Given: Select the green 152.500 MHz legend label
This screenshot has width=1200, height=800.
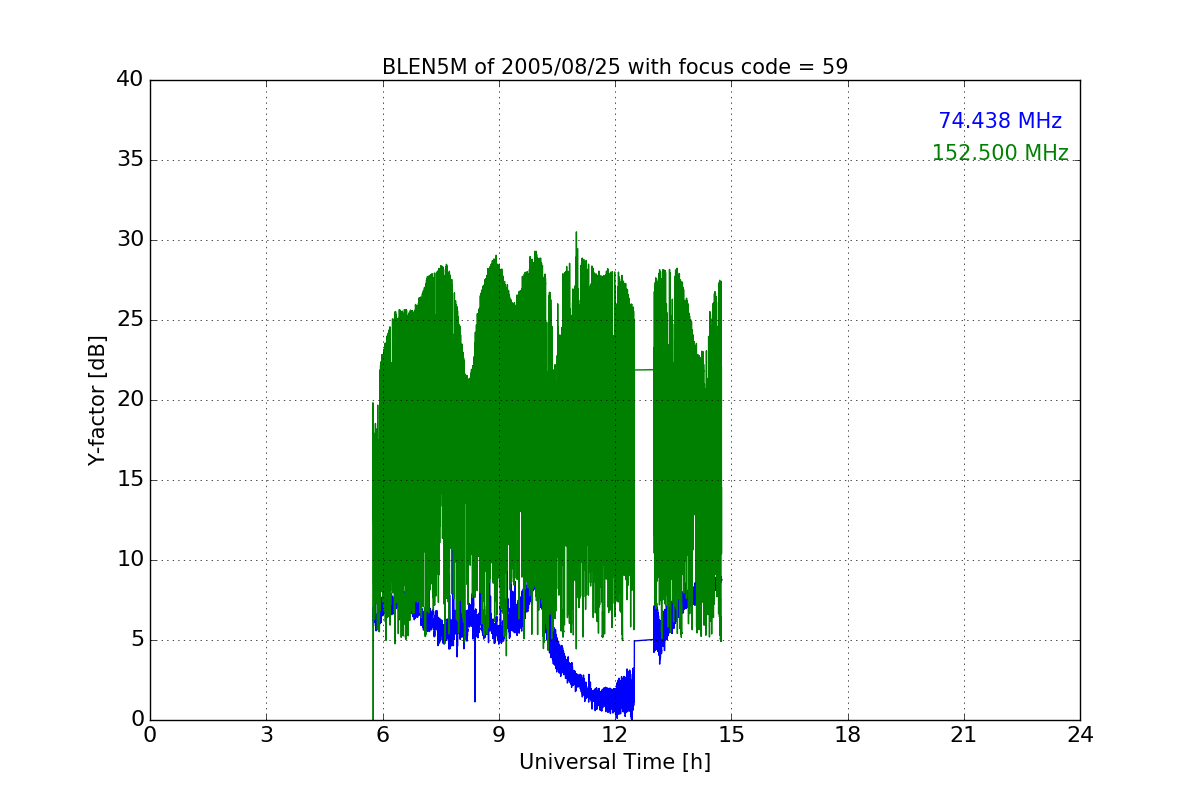Looking at the screenshot, I should point(1000,153).
